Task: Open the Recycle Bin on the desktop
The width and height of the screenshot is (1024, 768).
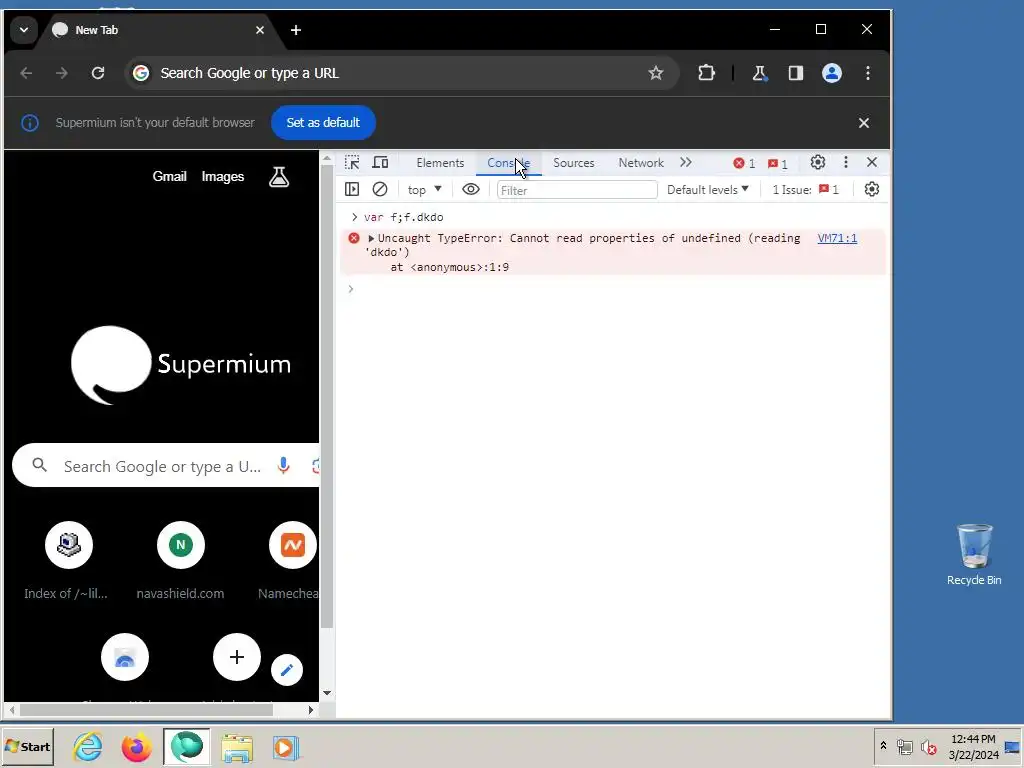Action: click(x=974, y=554)
